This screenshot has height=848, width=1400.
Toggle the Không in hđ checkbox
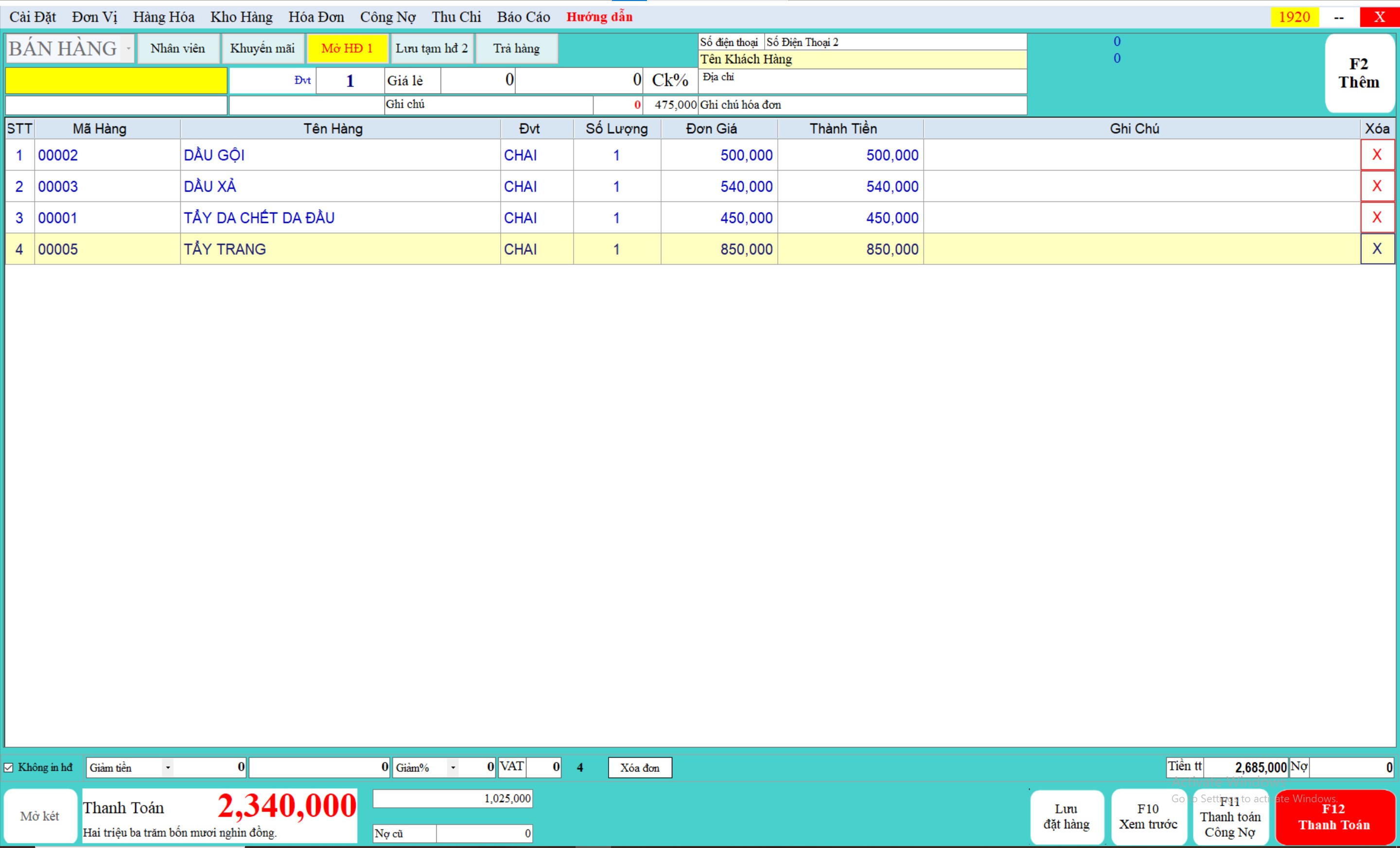(x=9, y=767)
